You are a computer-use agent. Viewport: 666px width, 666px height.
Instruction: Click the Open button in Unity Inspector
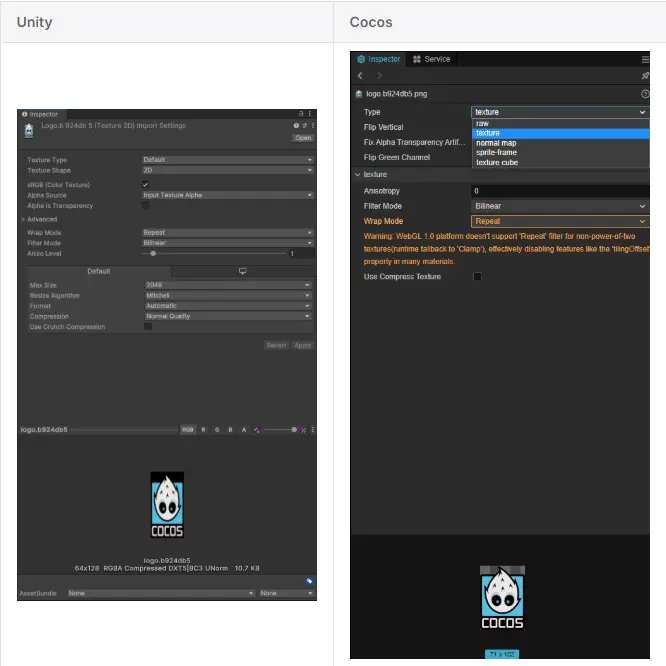[303, 138]
